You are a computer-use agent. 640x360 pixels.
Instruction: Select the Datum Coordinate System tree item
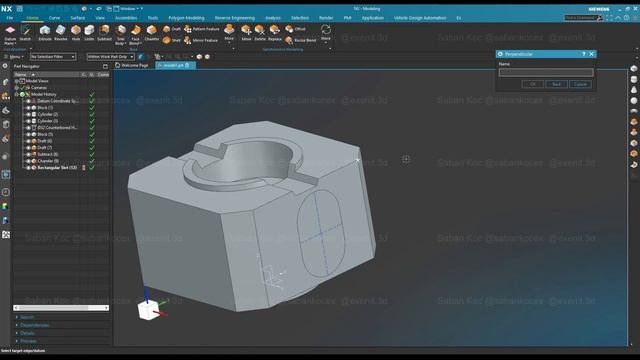point(58,101)
